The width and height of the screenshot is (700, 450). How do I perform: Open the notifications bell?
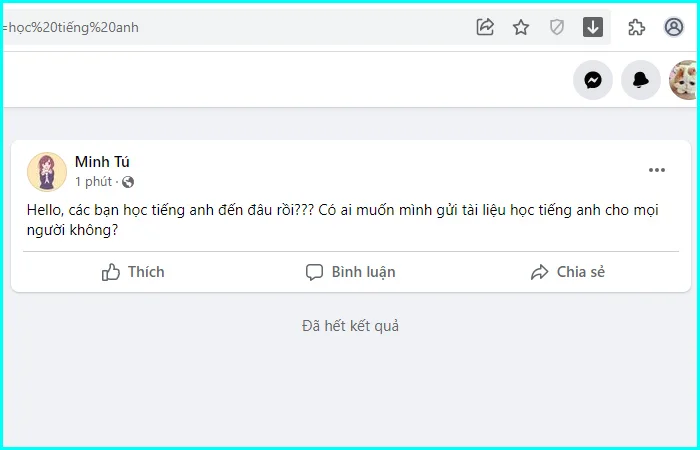641,80
